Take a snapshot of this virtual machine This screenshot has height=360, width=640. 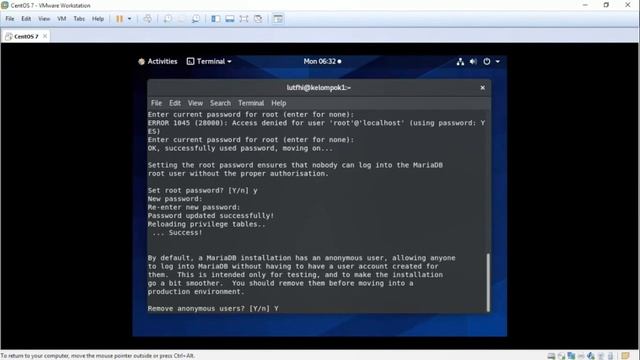[x=168, y=19]
